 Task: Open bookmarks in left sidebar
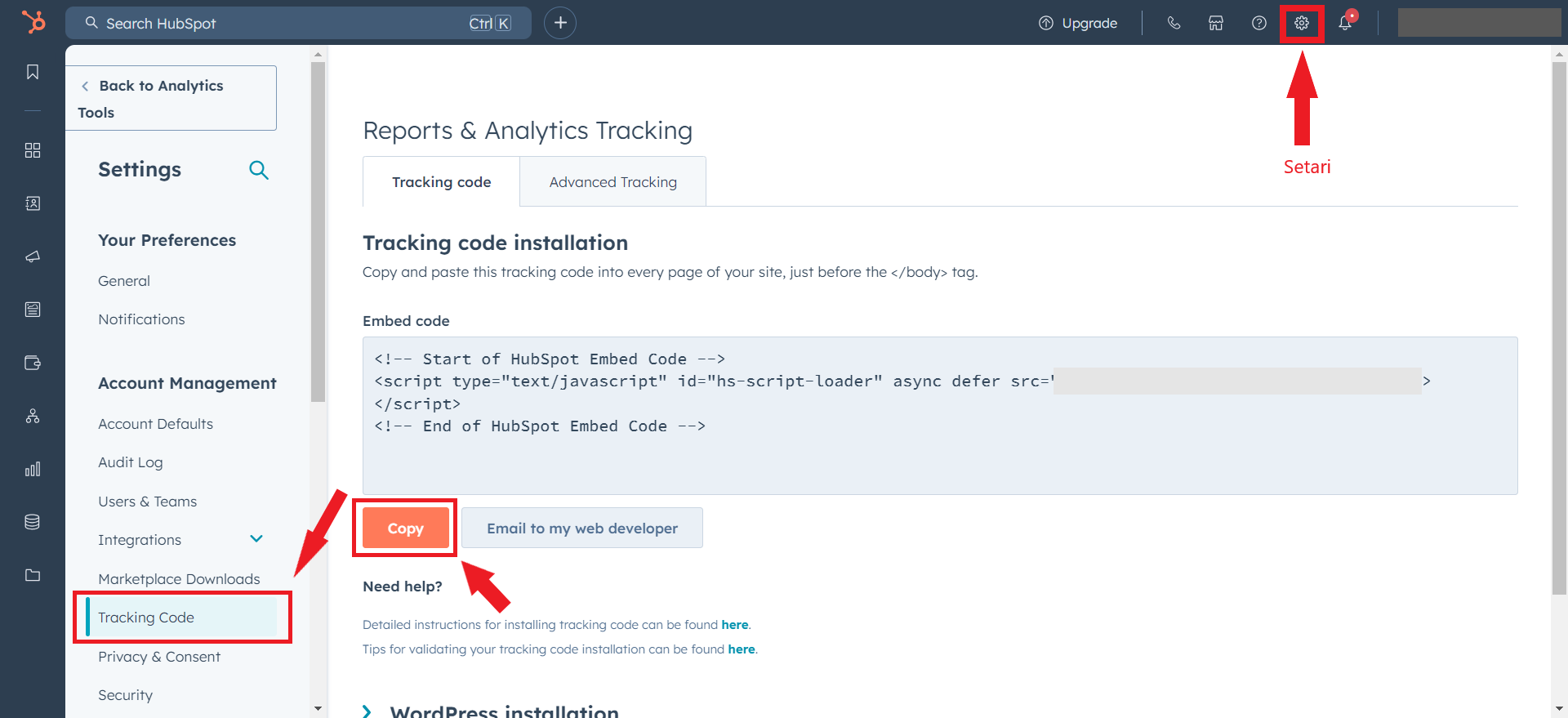(33, 73)
